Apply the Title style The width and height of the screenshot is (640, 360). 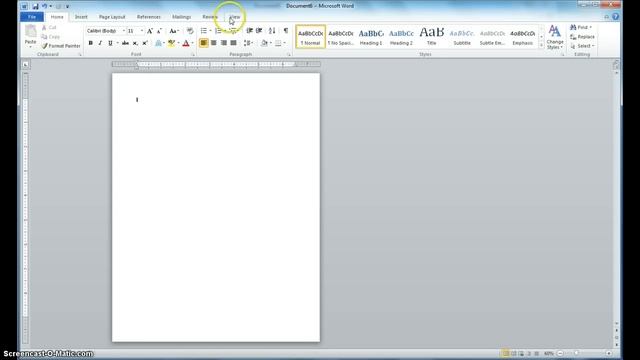[x=431, y=37]
